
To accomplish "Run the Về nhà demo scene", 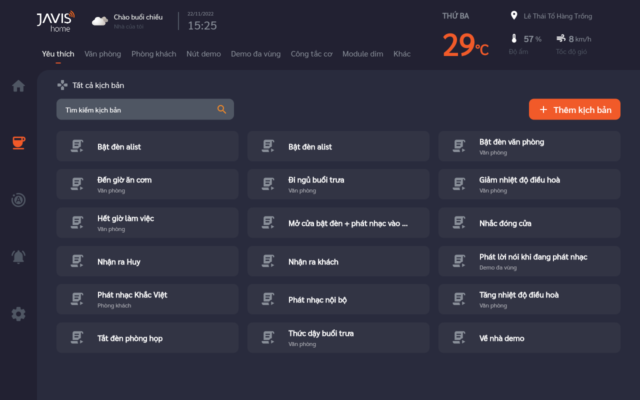I will [x=529, y=337].
